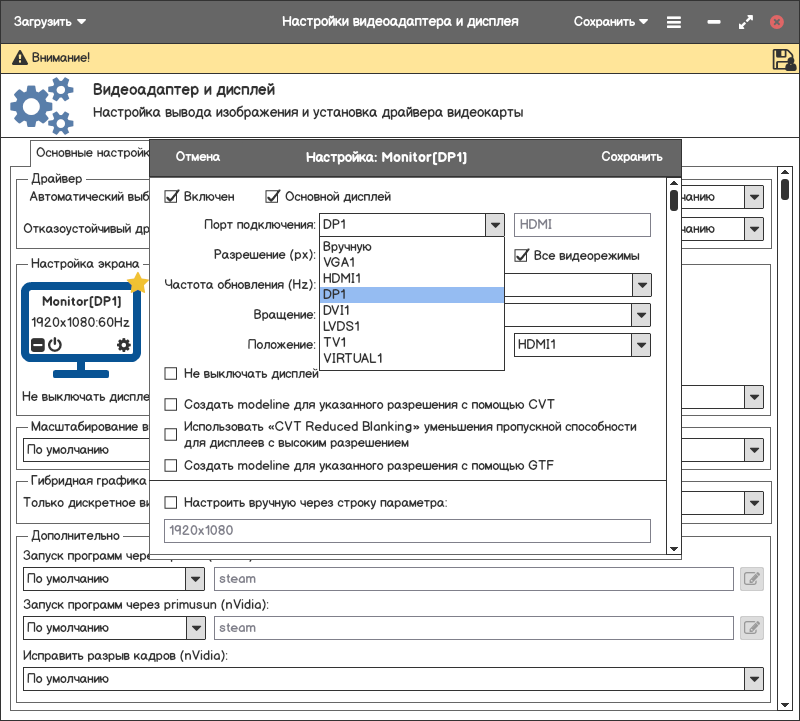Expand the Исправить разрыв кадров dropdown
Image resolution: width=800 pixels, height=721 pixels.
pyautogui.click(x=754, y=679)
